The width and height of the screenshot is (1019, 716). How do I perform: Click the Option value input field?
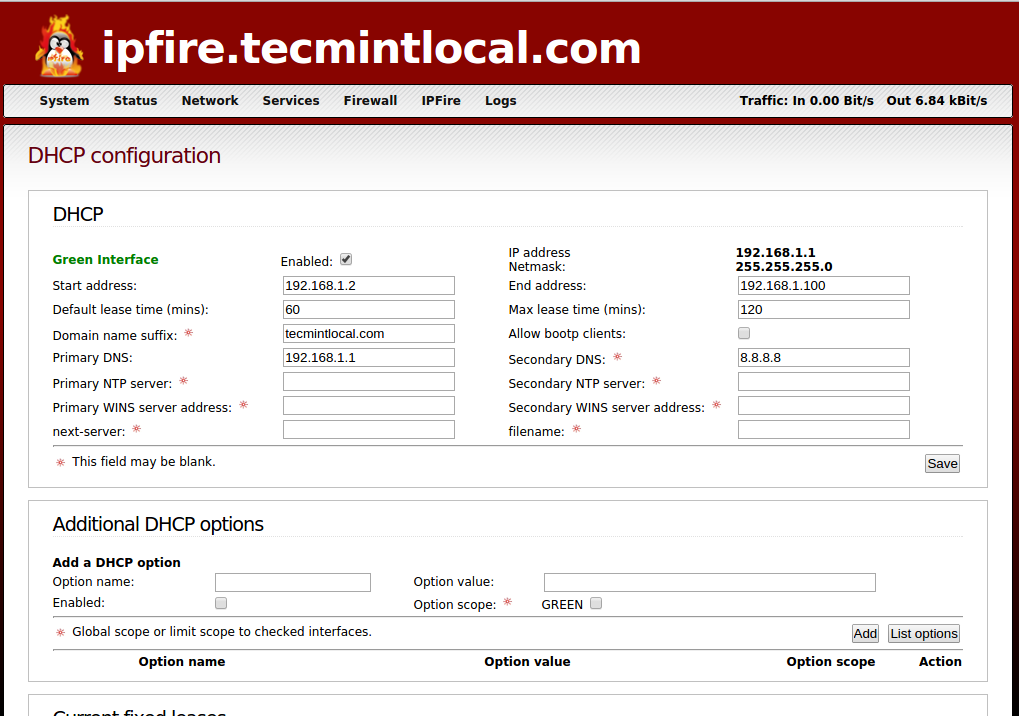click(710, 582)
